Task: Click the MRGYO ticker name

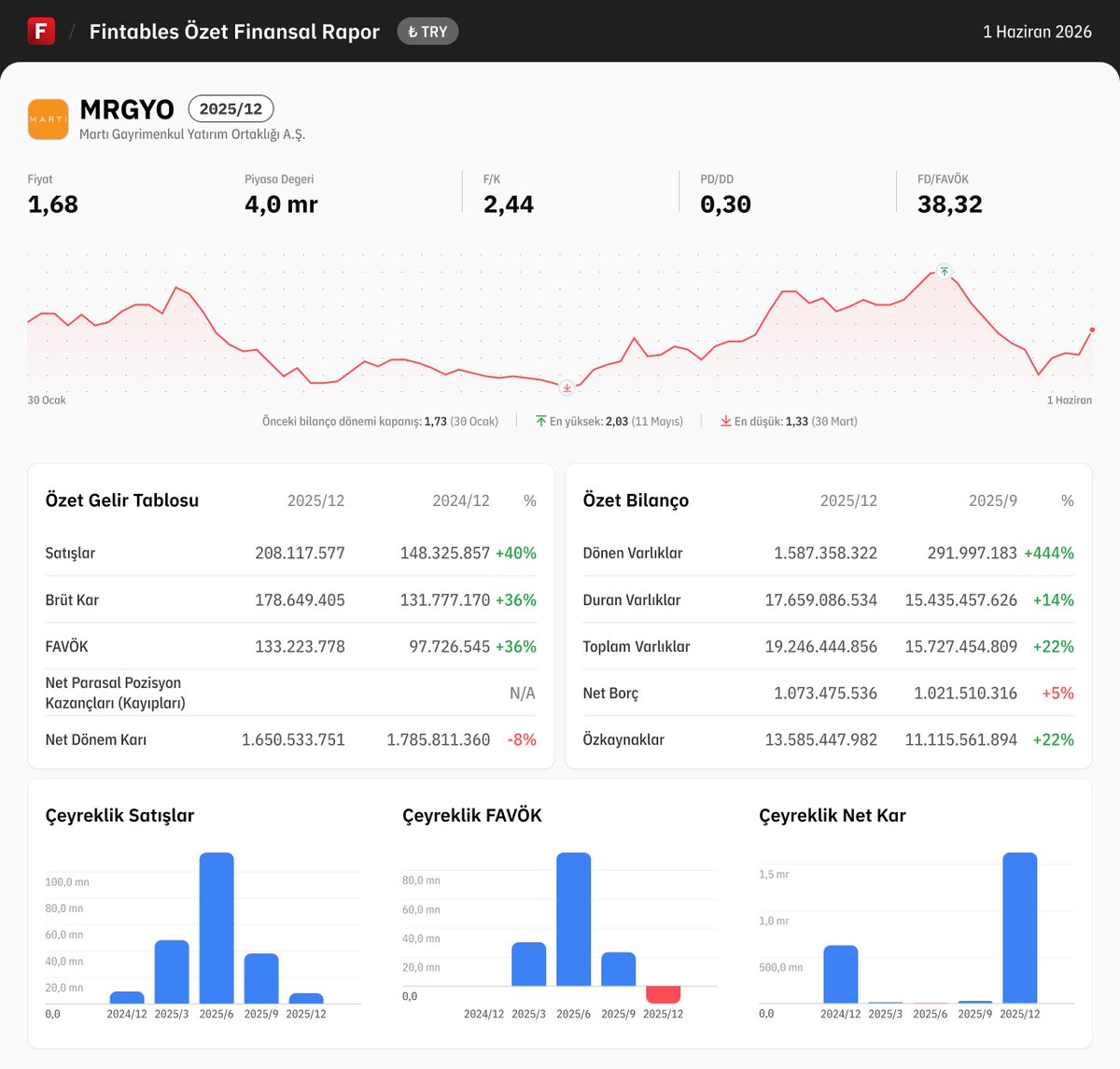Action: (x=127, y=109)
